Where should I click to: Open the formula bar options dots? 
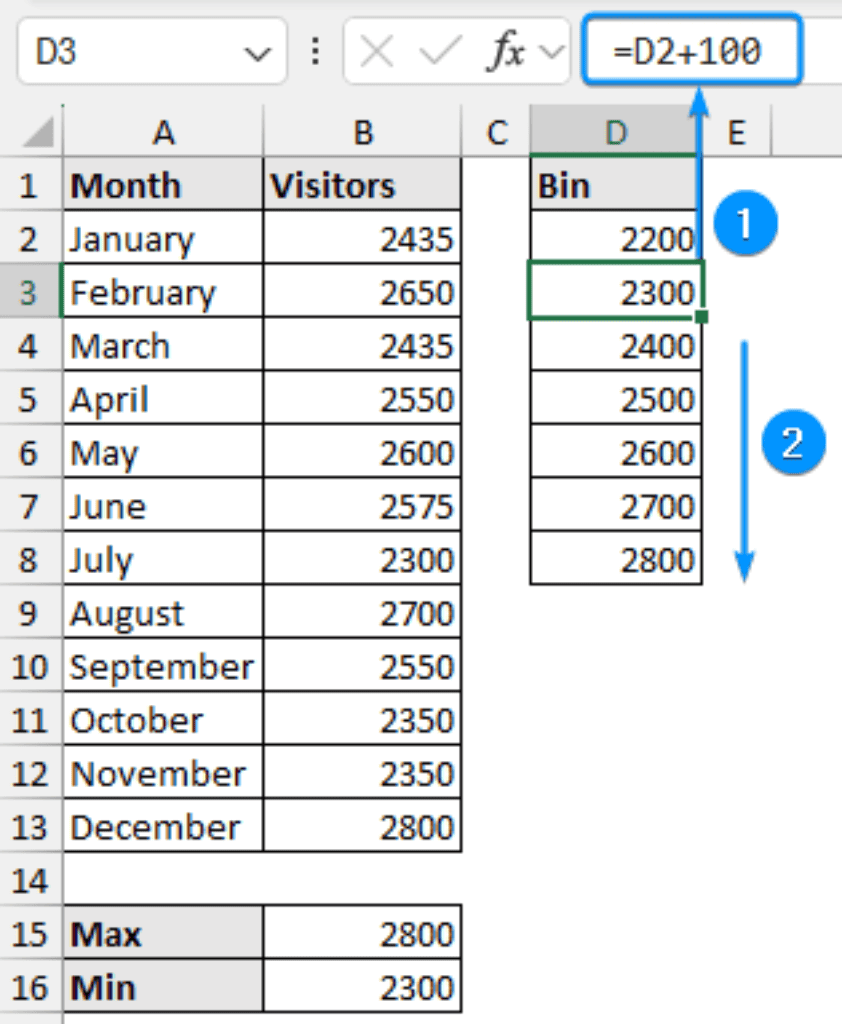(x=316, y=51)
